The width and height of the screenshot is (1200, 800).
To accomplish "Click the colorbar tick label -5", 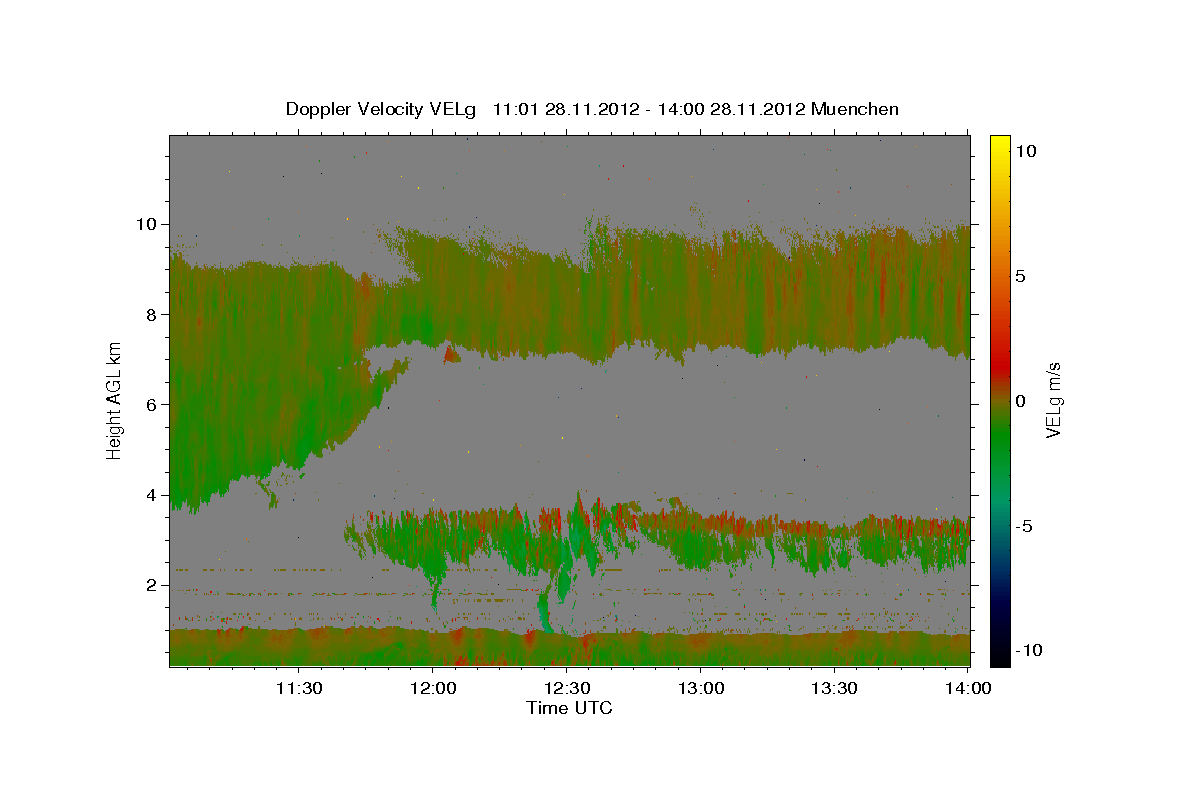I will [1025, 526].
